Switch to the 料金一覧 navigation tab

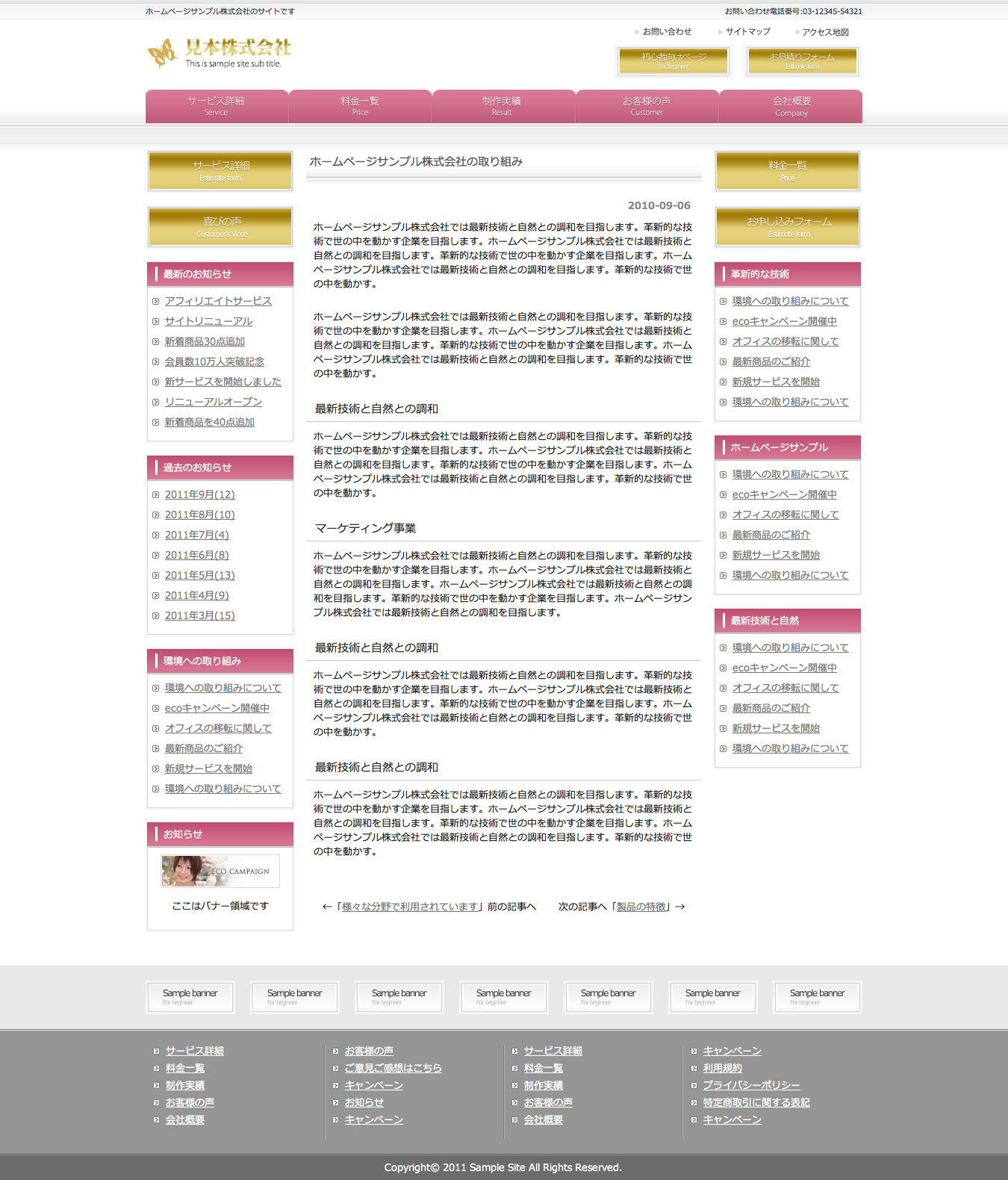[x=360, y=106]
